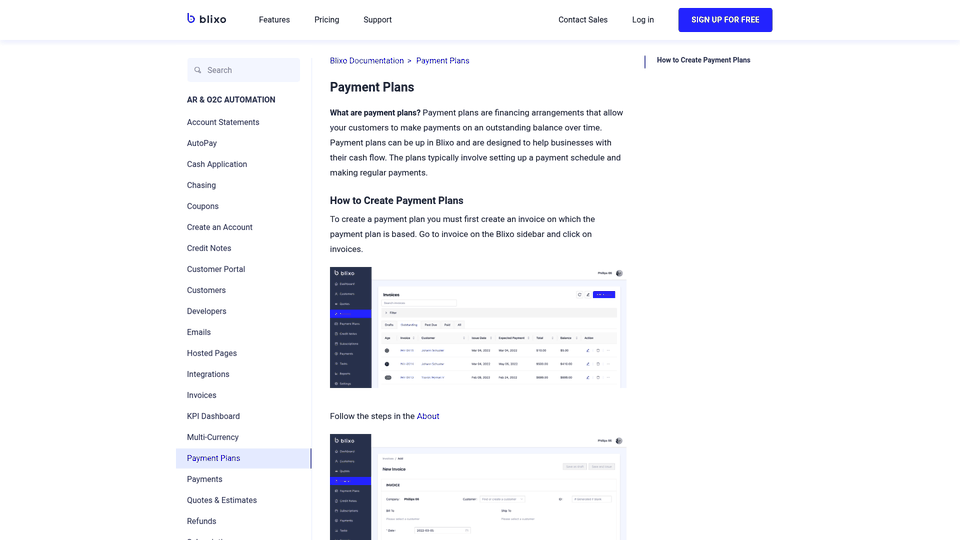This screenshot has height=540, width=960.
Task: Open Create an Account page
Action: pos(219,227)
